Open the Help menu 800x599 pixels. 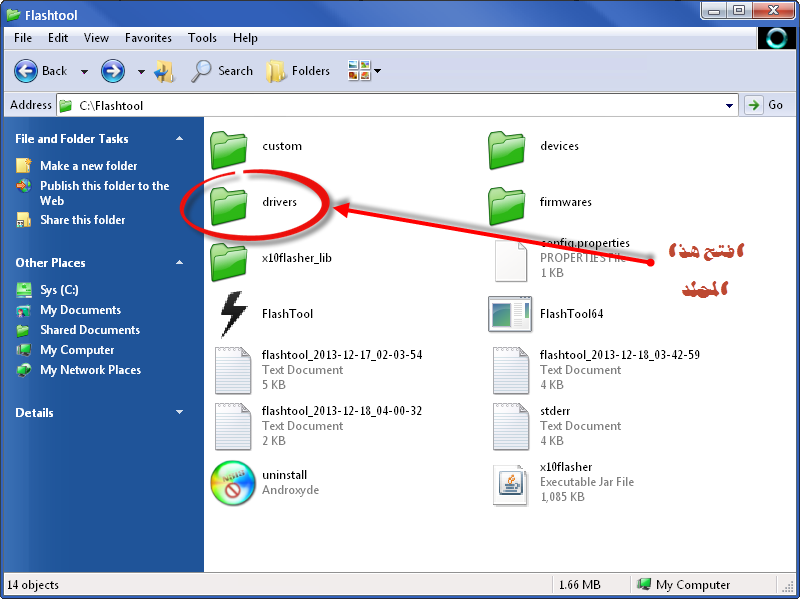pyautogui.click(x=245, y=38)
